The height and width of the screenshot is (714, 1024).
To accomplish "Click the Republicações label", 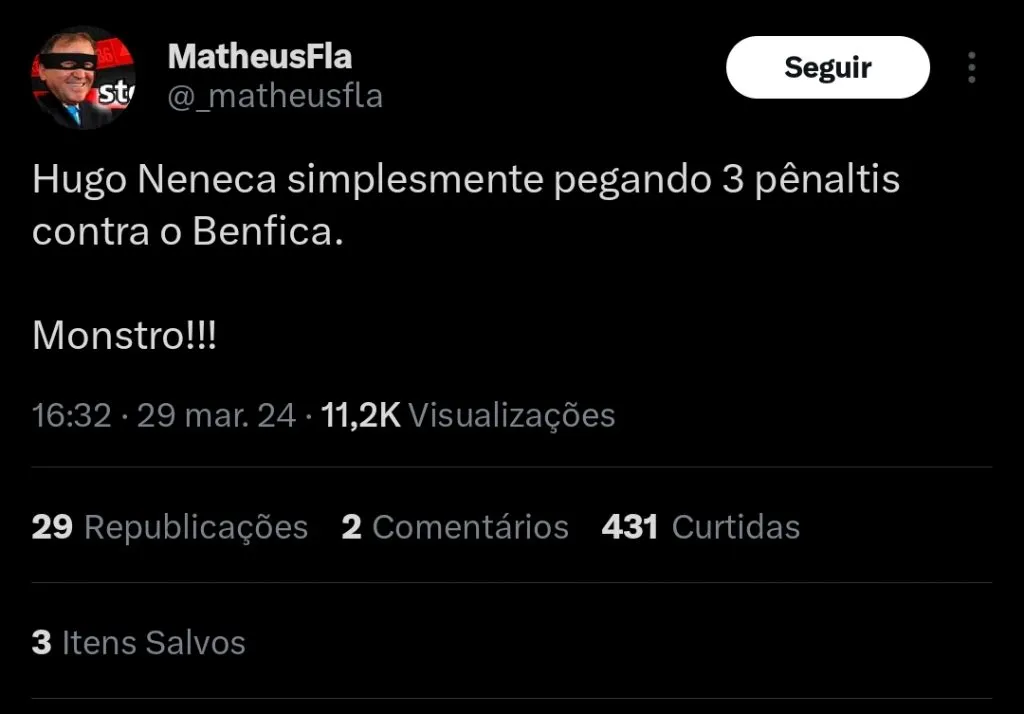I will tap(195, 527).
